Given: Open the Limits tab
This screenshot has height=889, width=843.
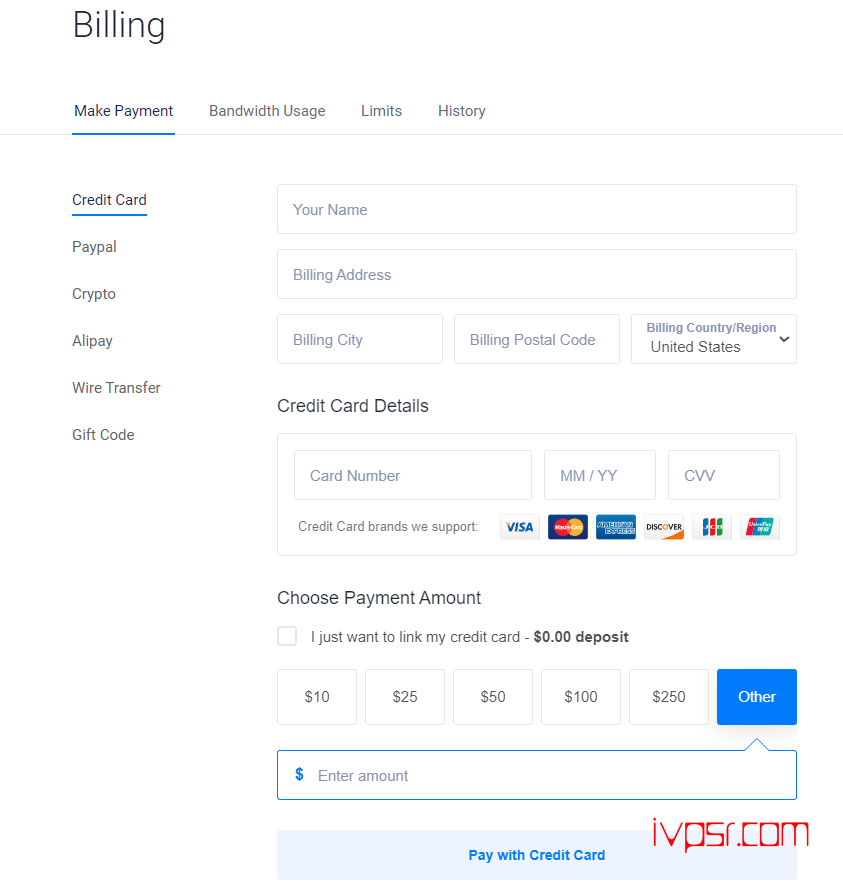Looking at the screenshot, I should 382,111.
